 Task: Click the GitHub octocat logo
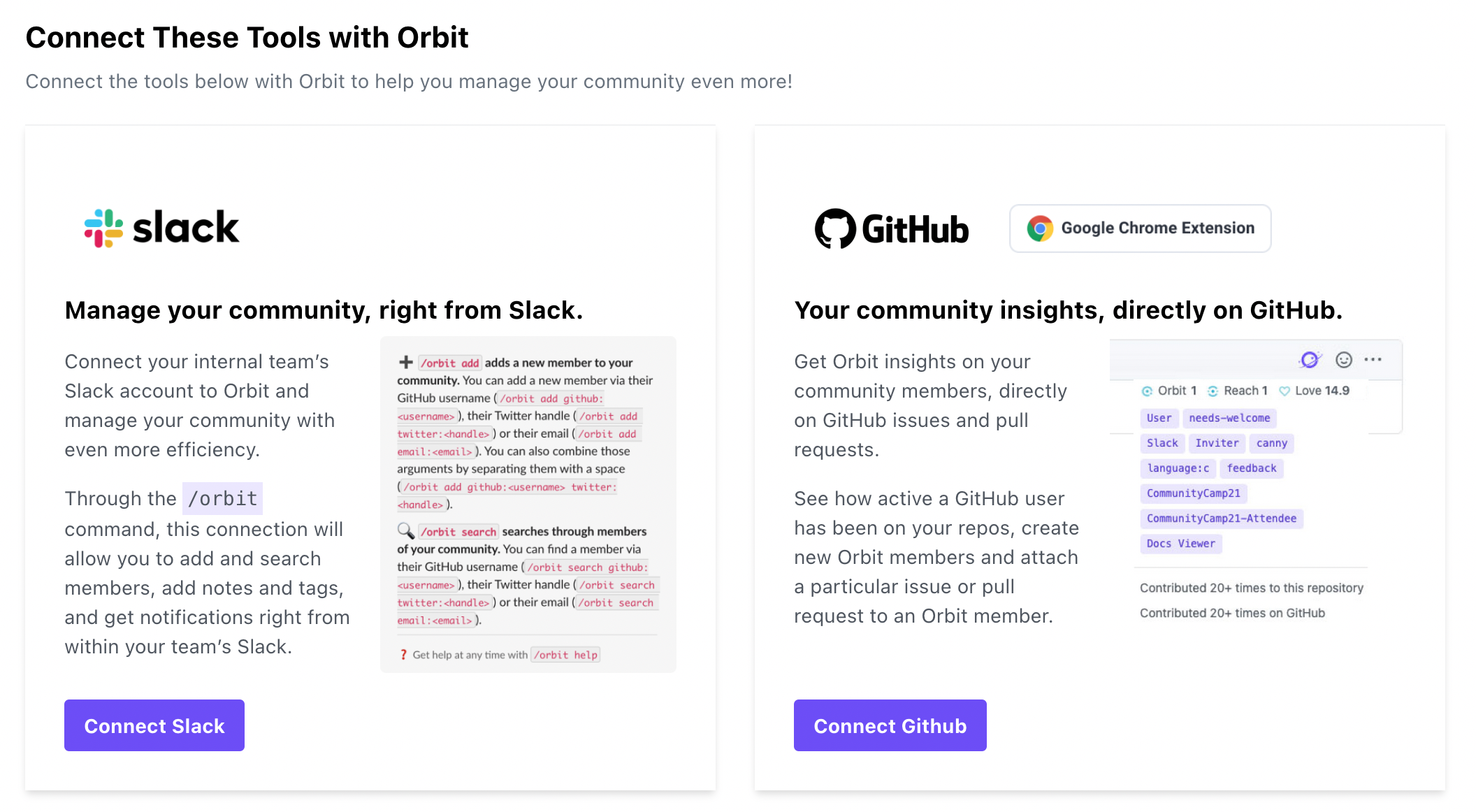835,229
